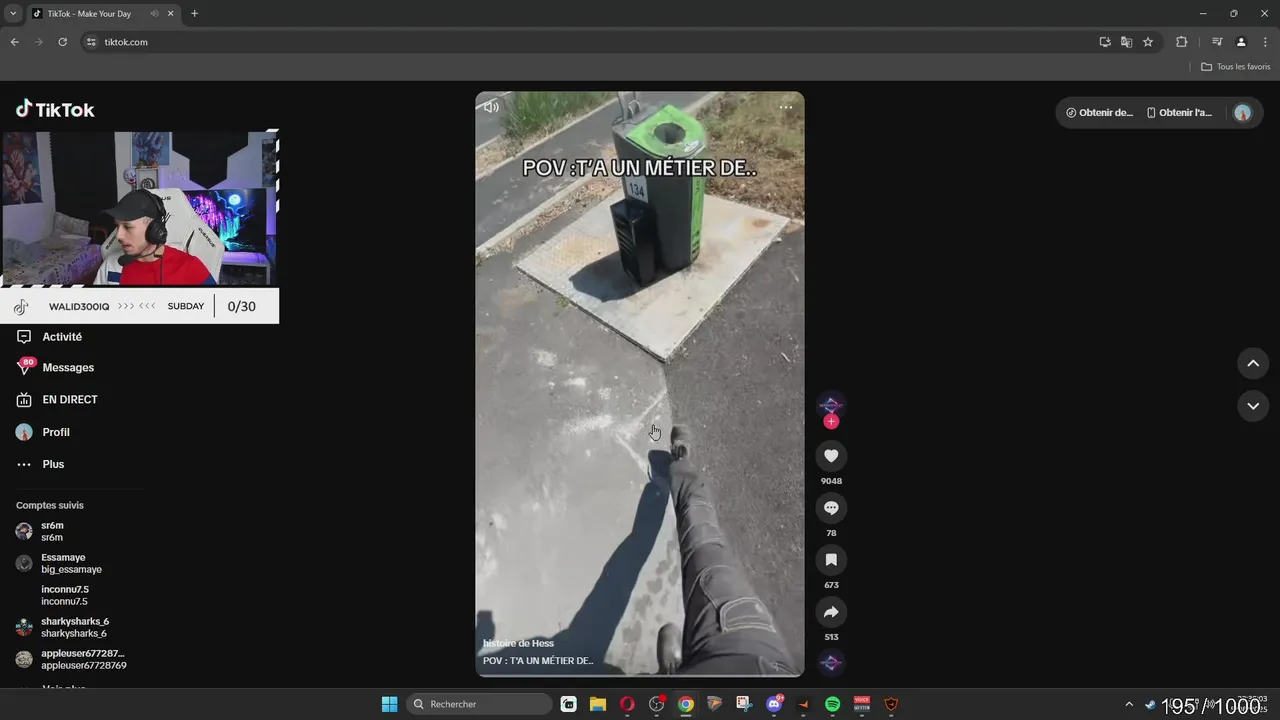Open Profil in the sidebar
Viewport: 1280px width, 720px height.
(56, 432)
